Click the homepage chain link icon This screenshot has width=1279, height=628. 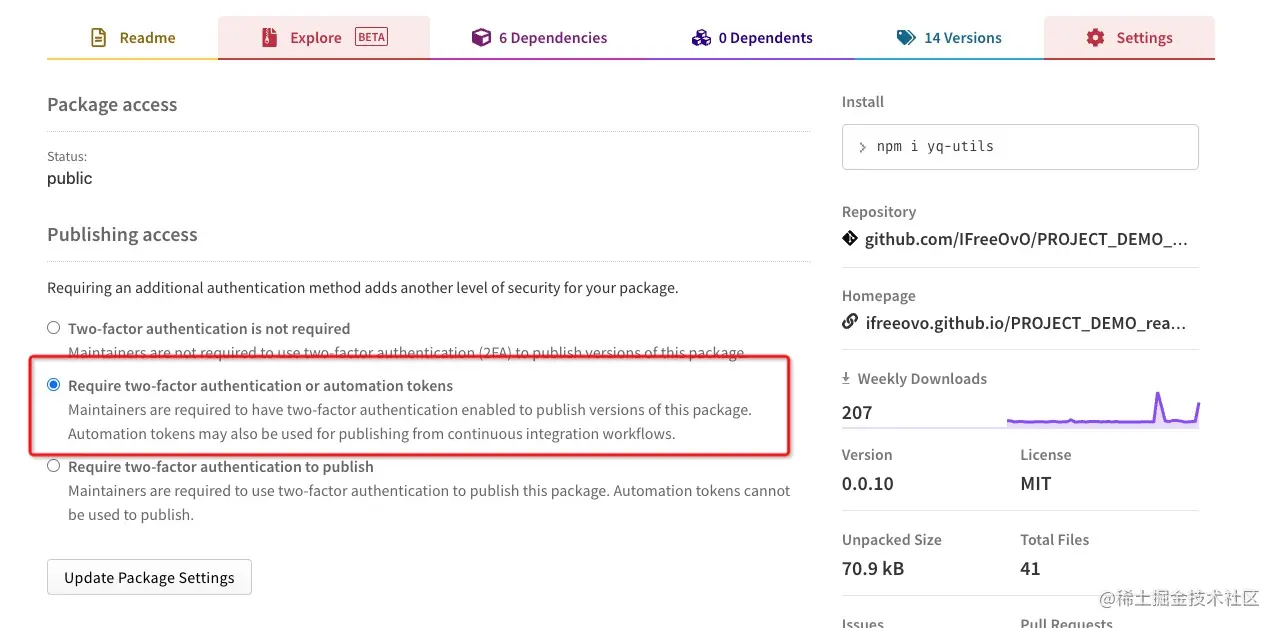point(850,322)
